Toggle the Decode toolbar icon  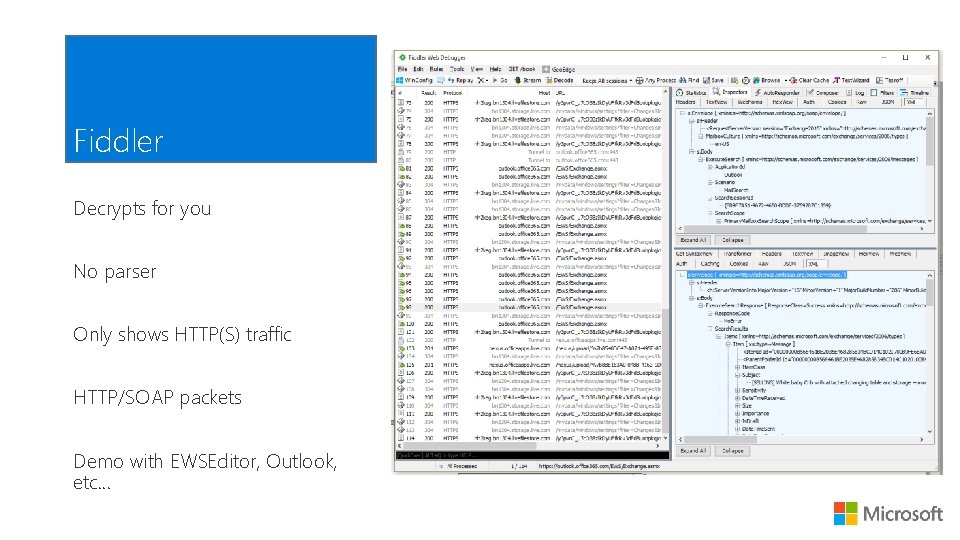tap(550, 80)
